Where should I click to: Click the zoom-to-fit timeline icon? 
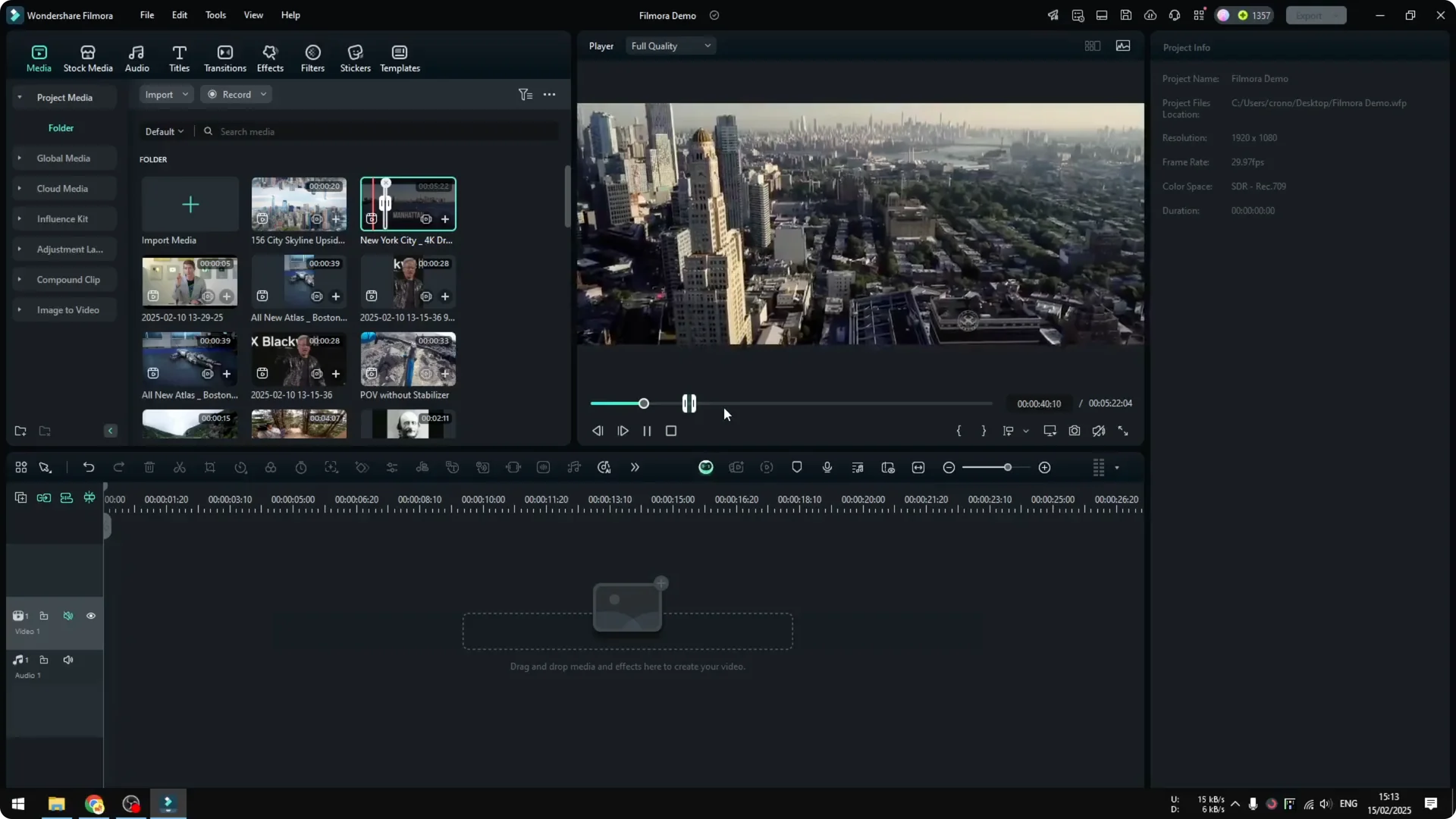coord(918,467)
